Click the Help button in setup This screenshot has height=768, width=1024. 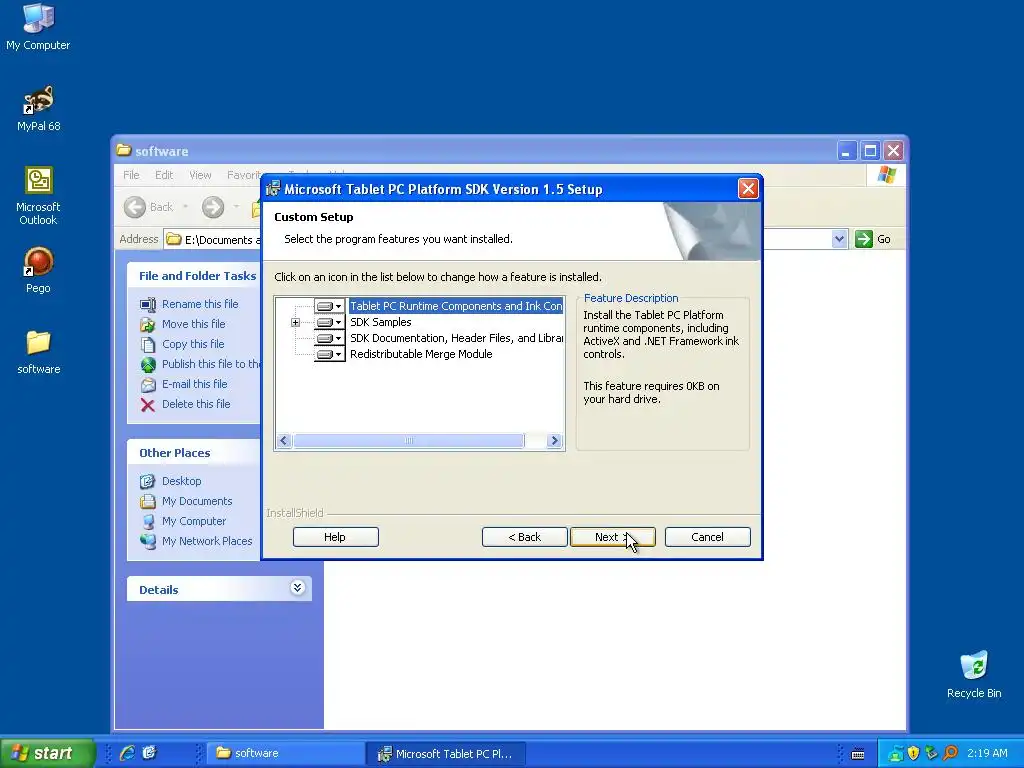tap(336, 537)
